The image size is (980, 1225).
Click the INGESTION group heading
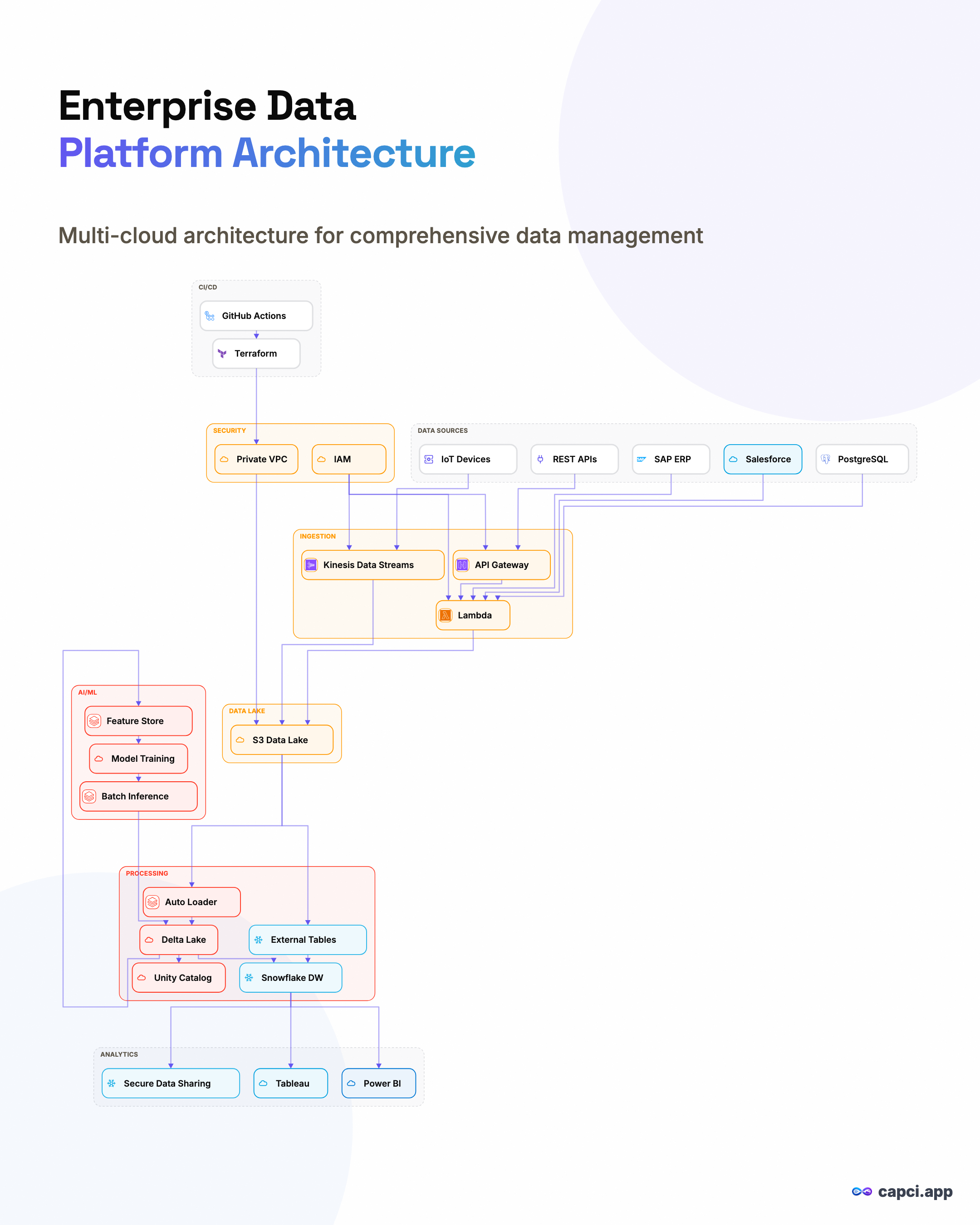click(318, 536)
